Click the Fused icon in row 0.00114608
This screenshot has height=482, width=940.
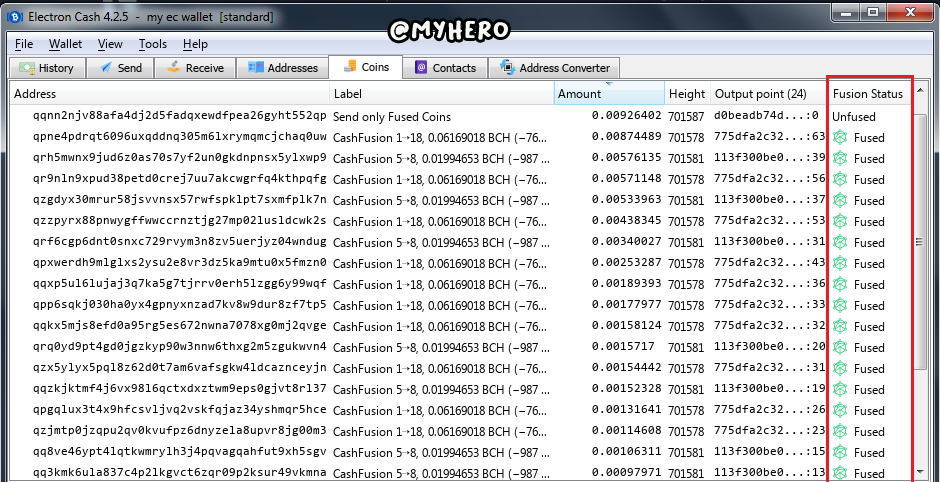pyautogui.click(x=841, y=432)
